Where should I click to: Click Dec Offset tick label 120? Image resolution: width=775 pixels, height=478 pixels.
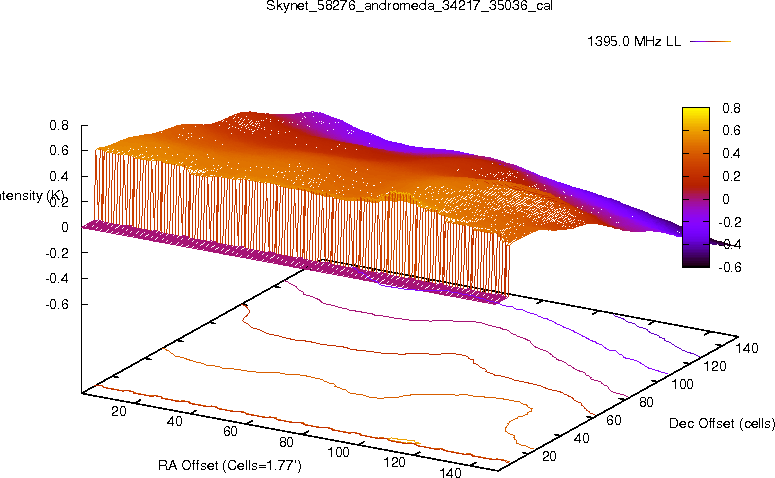click(x=714, y=366)
